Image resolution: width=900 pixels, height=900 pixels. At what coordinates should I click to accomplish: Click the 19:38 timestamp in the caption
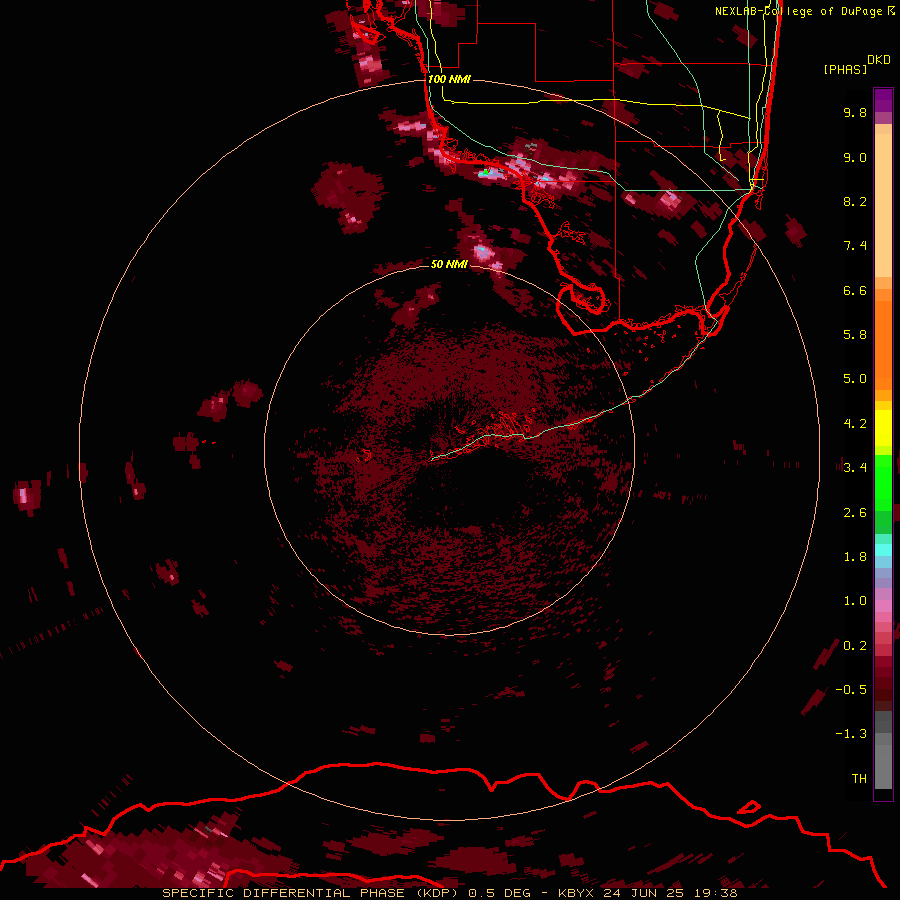[x=715, y=893]
